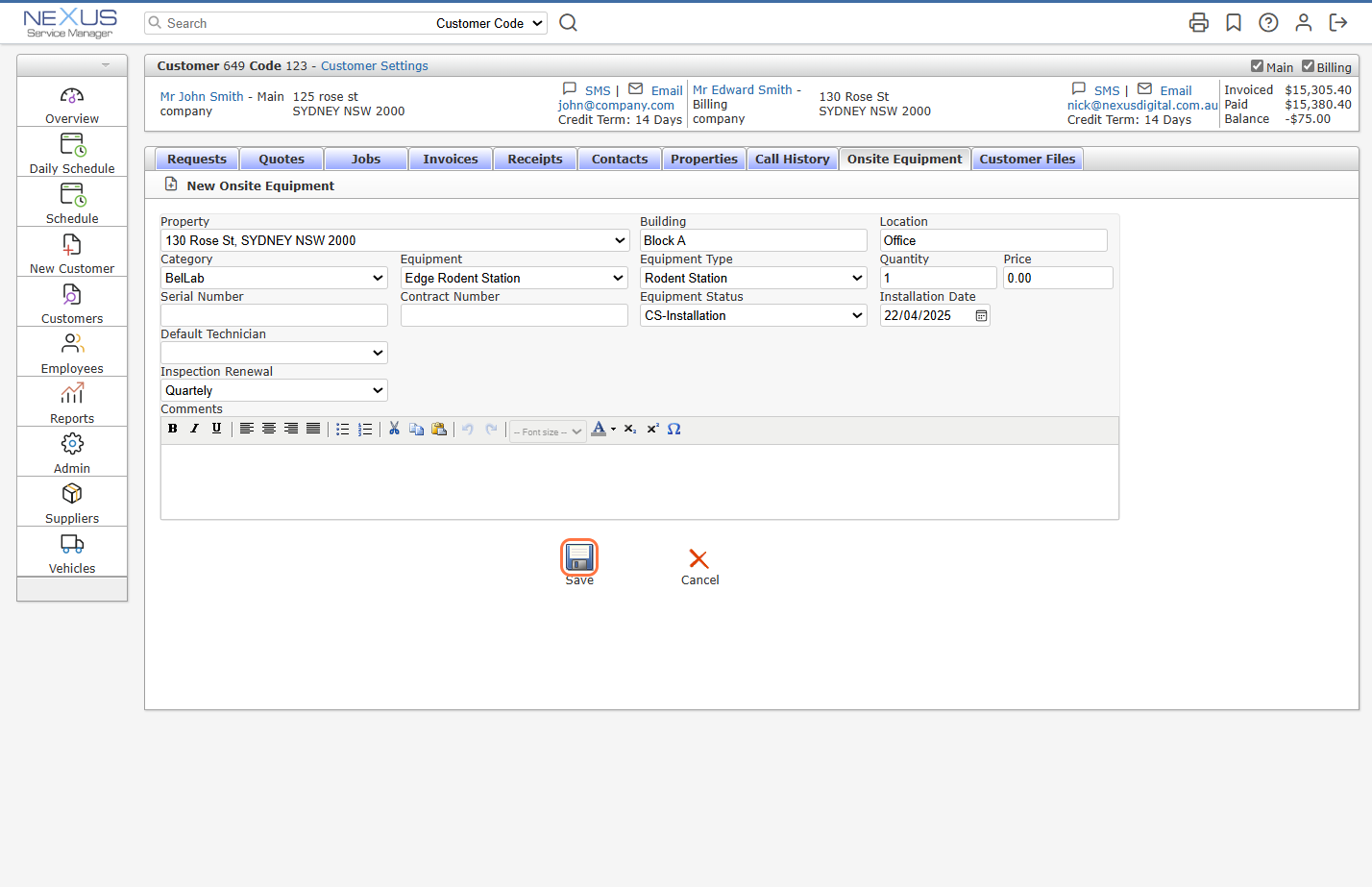
Task: Open the Font size dropdown
Action: pyautogui.click(x=548, y=431)
